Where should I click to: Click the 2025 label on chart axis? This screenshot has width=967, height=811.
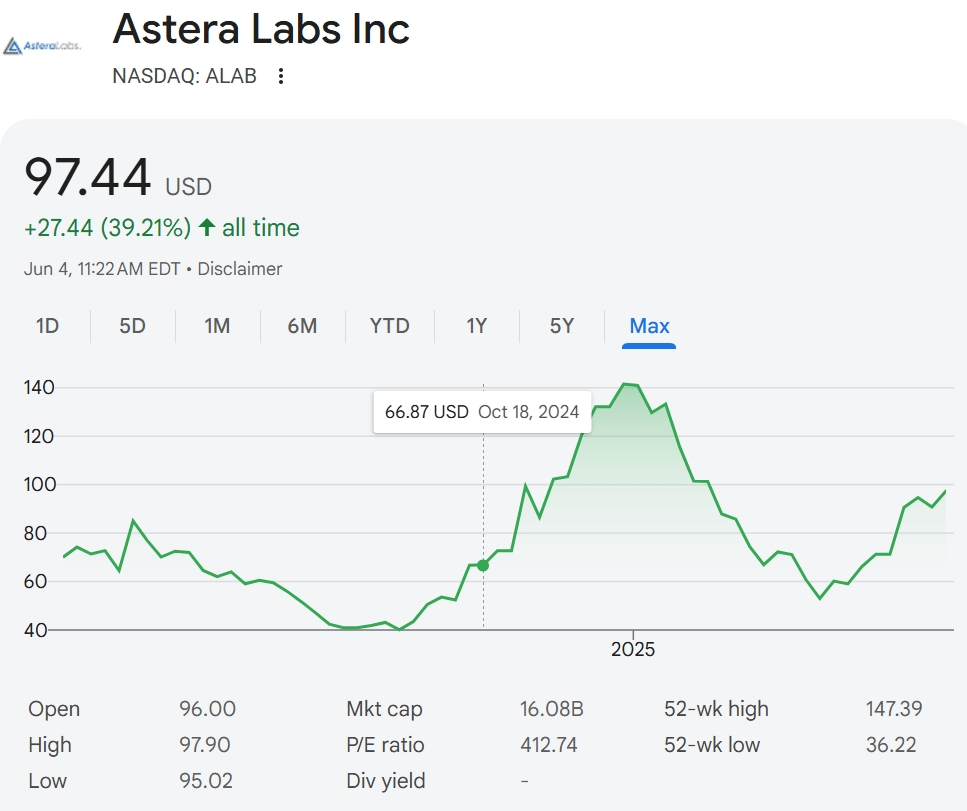[632, 650]
